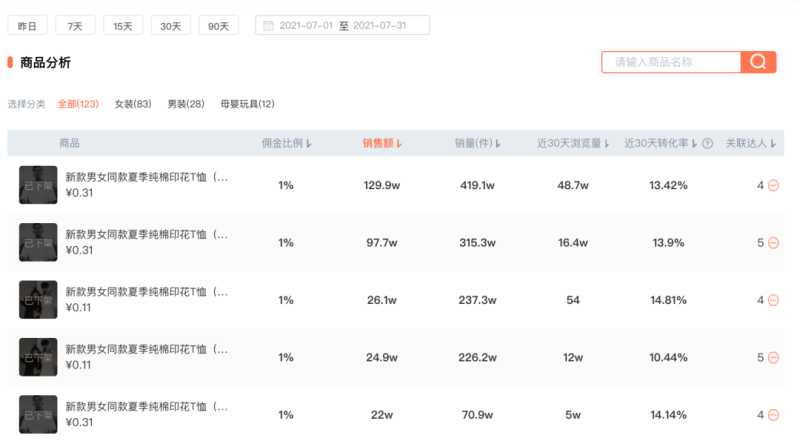Screen dimensions: 800x441
Task: Click the 419.1w sales volume value
Action: 478,185
